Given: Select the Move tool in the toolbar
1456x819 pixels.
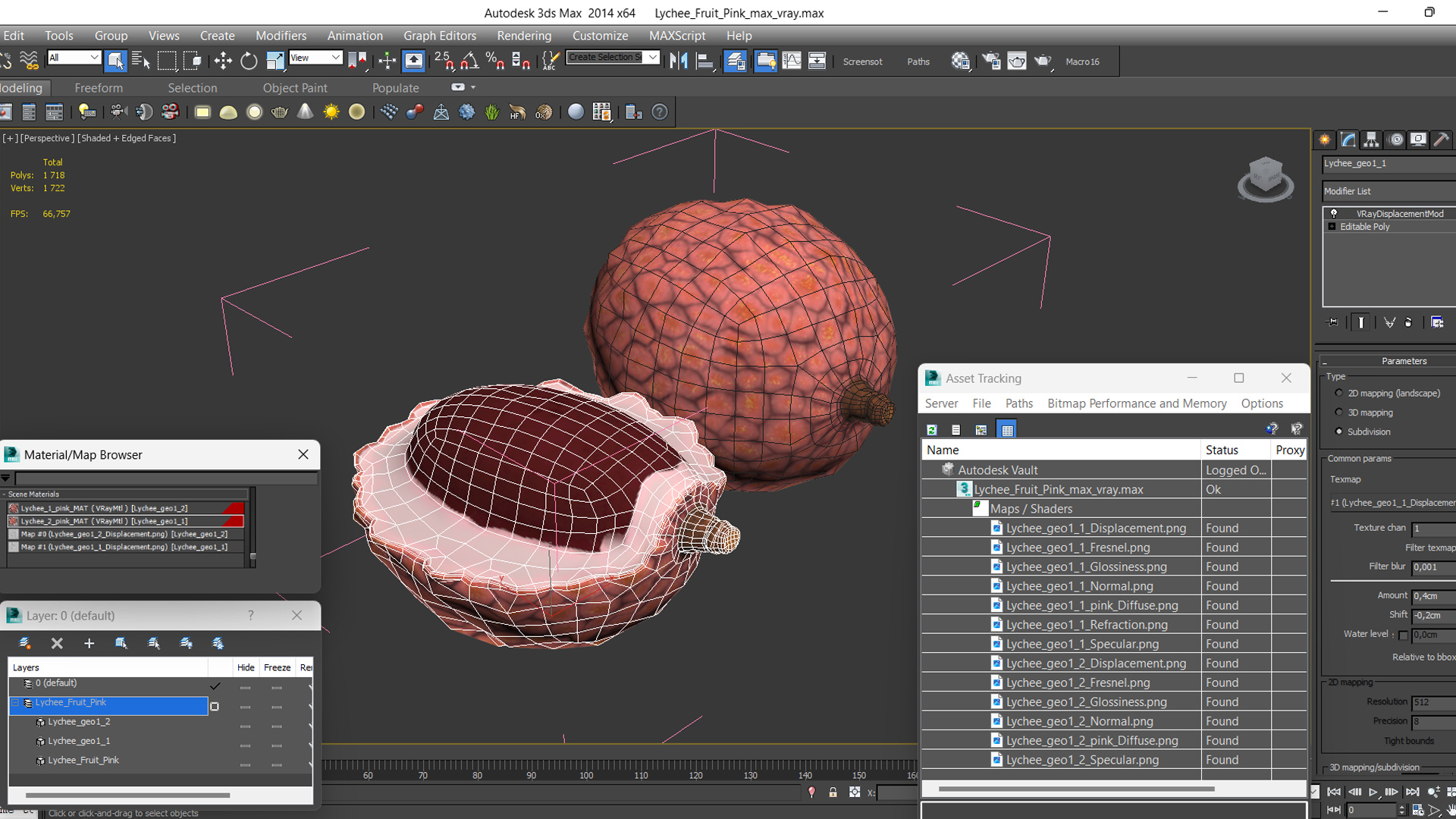Looking at the screenshot, I should point(223,61).
